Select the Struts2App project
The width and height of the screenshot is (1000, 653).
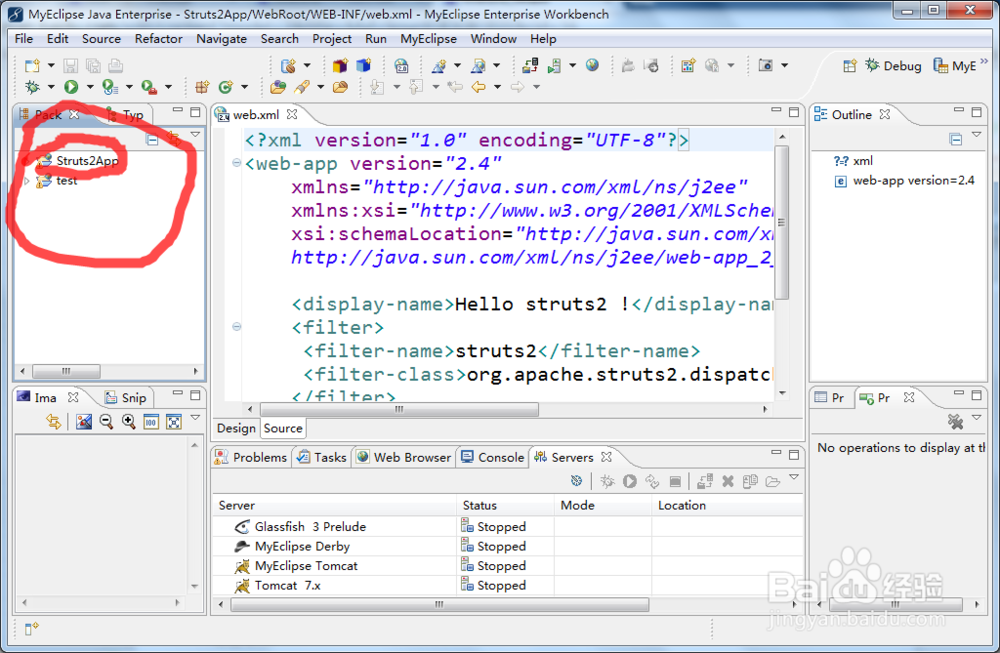pyautogui.click(x=87, y=161)
